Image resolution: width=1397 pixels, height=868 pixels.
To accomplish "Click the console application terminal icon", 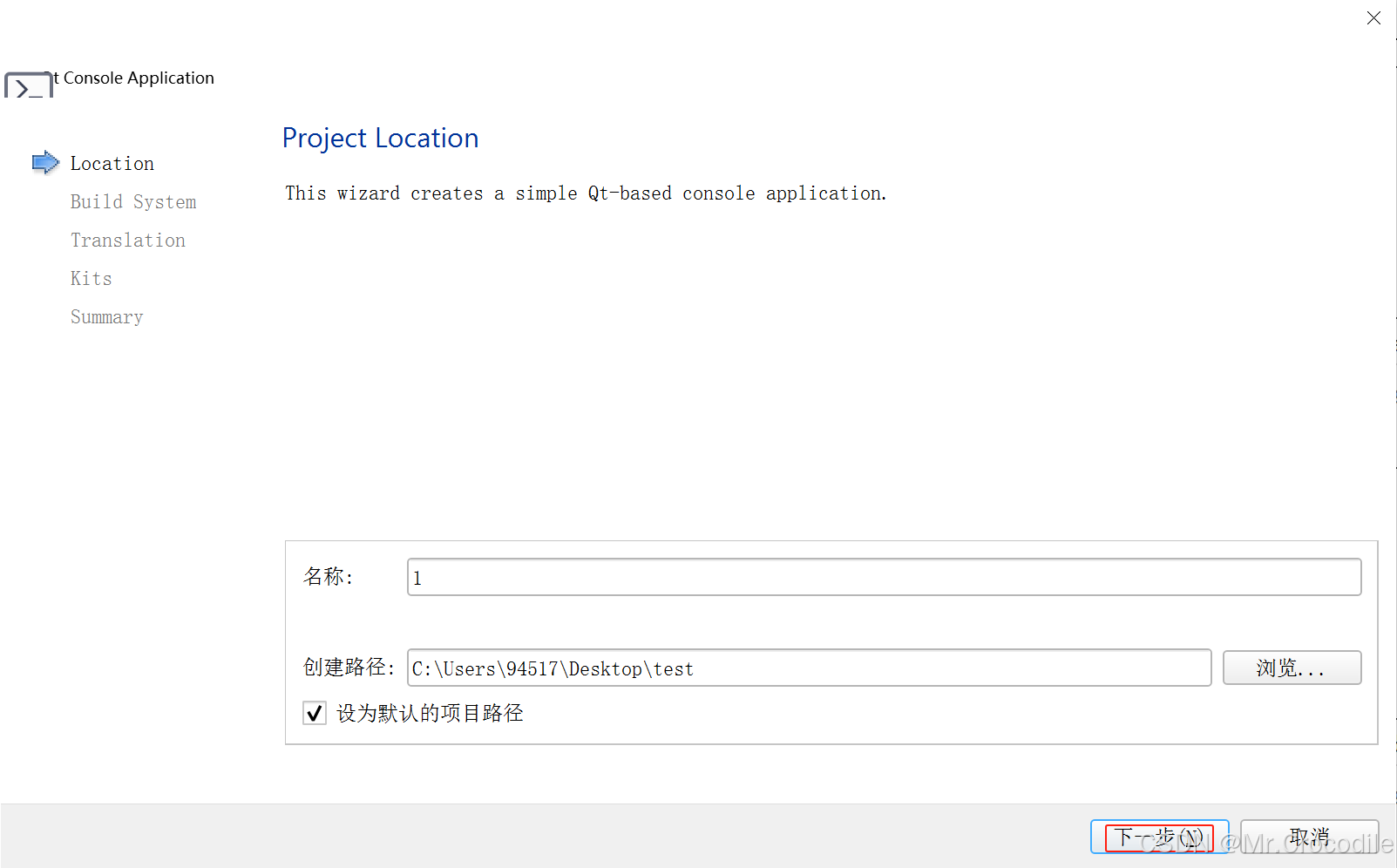I will 29,85.
